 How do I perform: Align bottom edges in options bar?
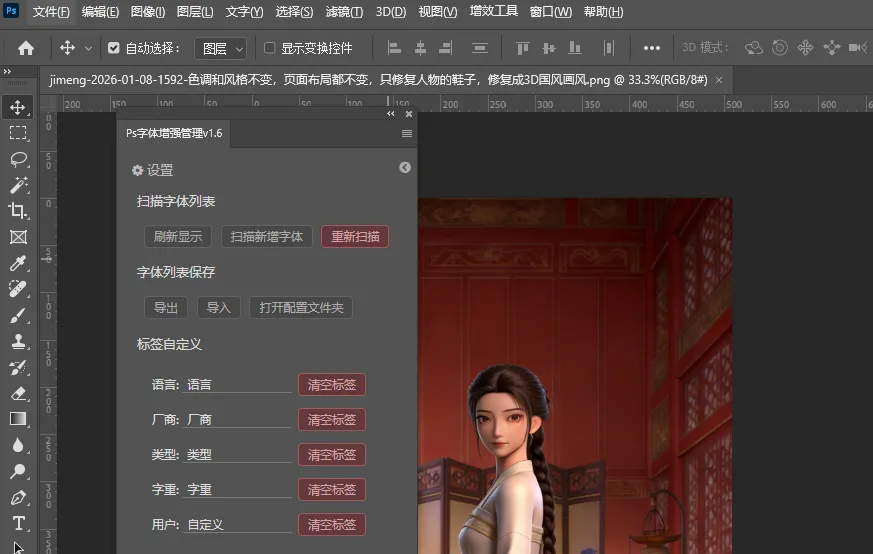[x=575, y=48]
